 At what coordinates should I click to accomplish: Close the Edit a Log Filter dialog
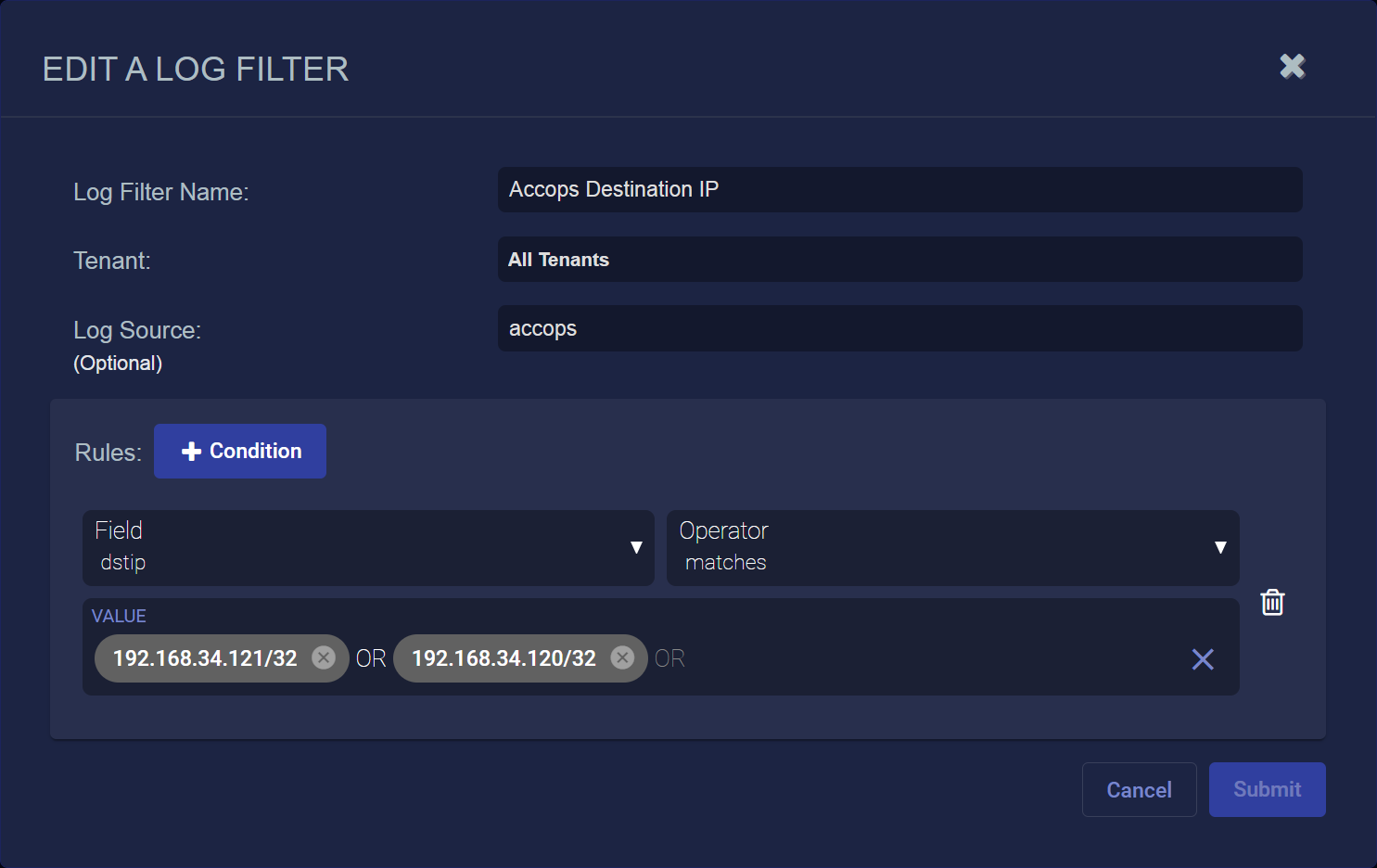coord(1292,67)
